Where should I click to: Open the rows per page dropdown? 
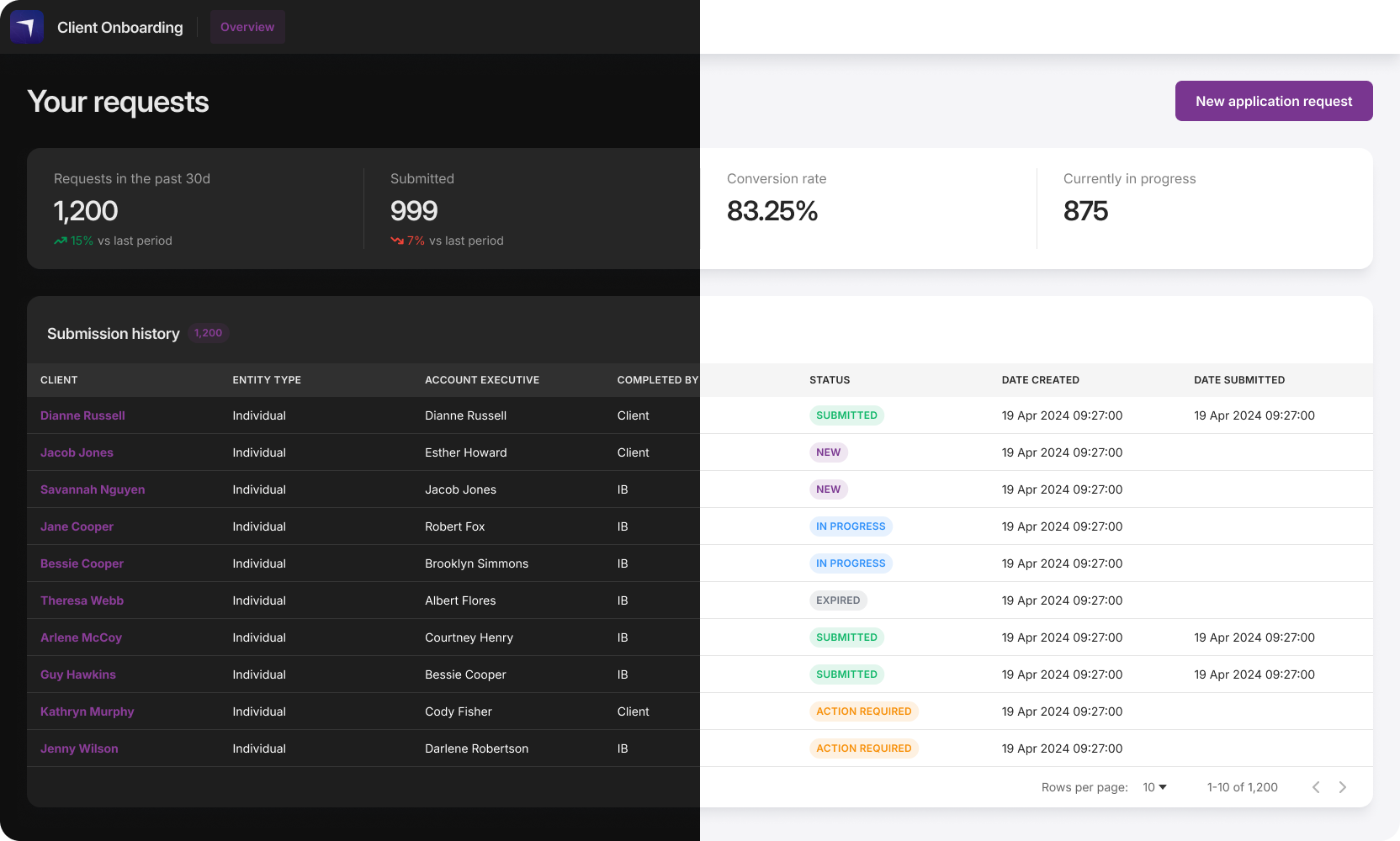(1154, 787)
